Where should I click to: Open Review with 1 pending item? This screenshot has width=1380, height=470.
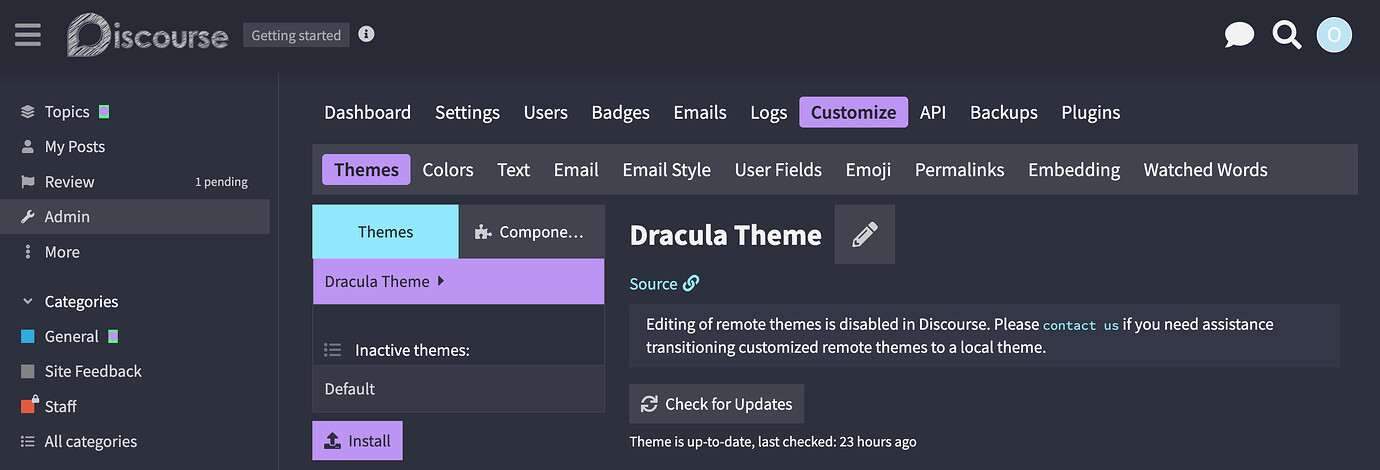pos(69,182)
